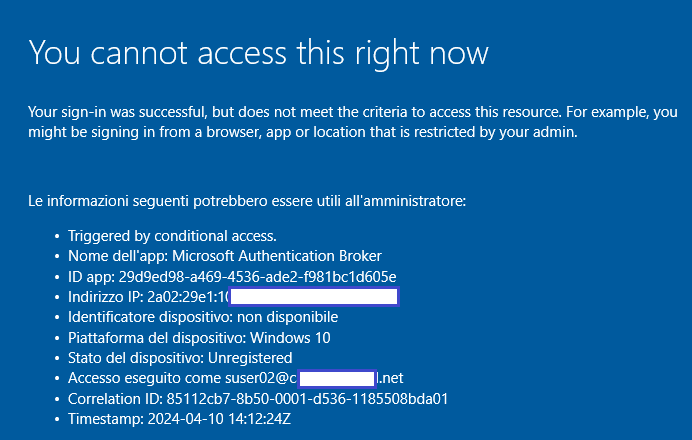
Task: Click the Indirizzo IP label
Action: coord(105,297)
